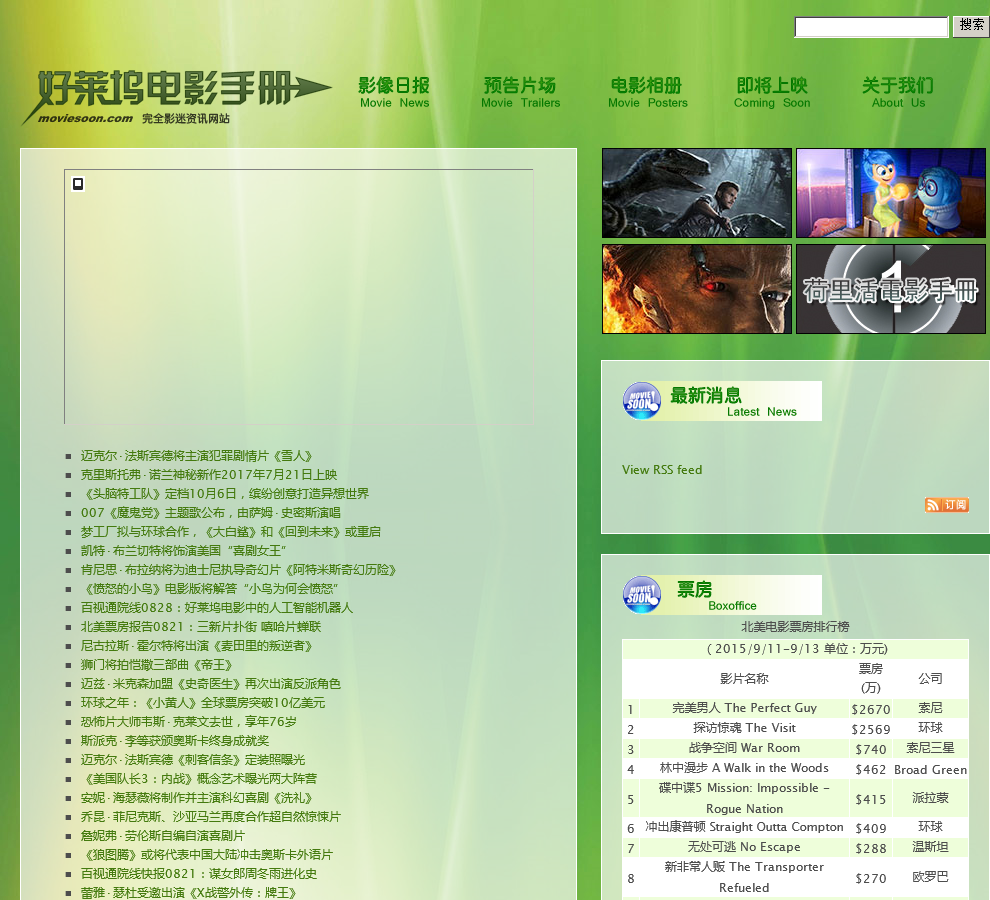
Task: Open the Jurassic World raptor thumbnail
Action: pyautogui.click(x=696, y=193)
